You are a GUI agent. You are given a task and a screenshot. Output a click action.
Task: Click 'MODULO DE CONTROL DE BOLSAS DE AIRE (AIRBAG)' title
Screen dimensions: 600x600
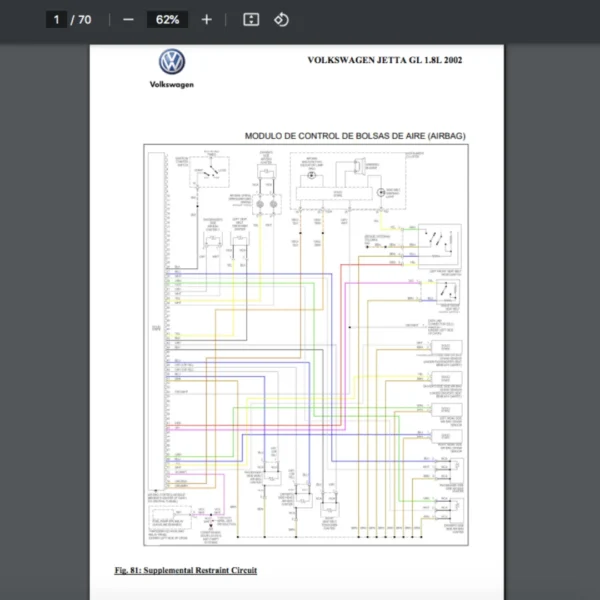(355, 136)
